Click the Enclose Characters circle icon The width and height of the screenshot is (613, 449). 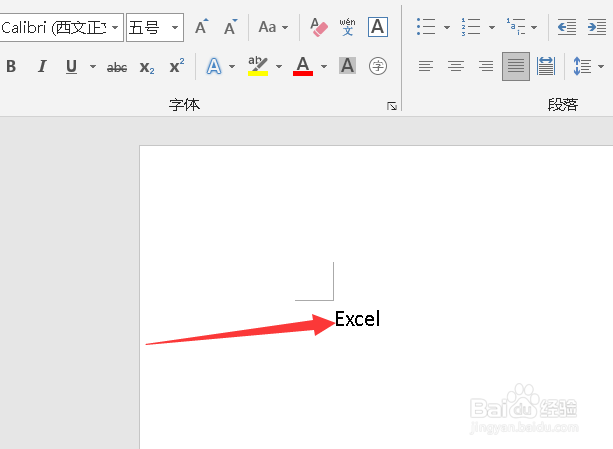[x=378, y=66]
